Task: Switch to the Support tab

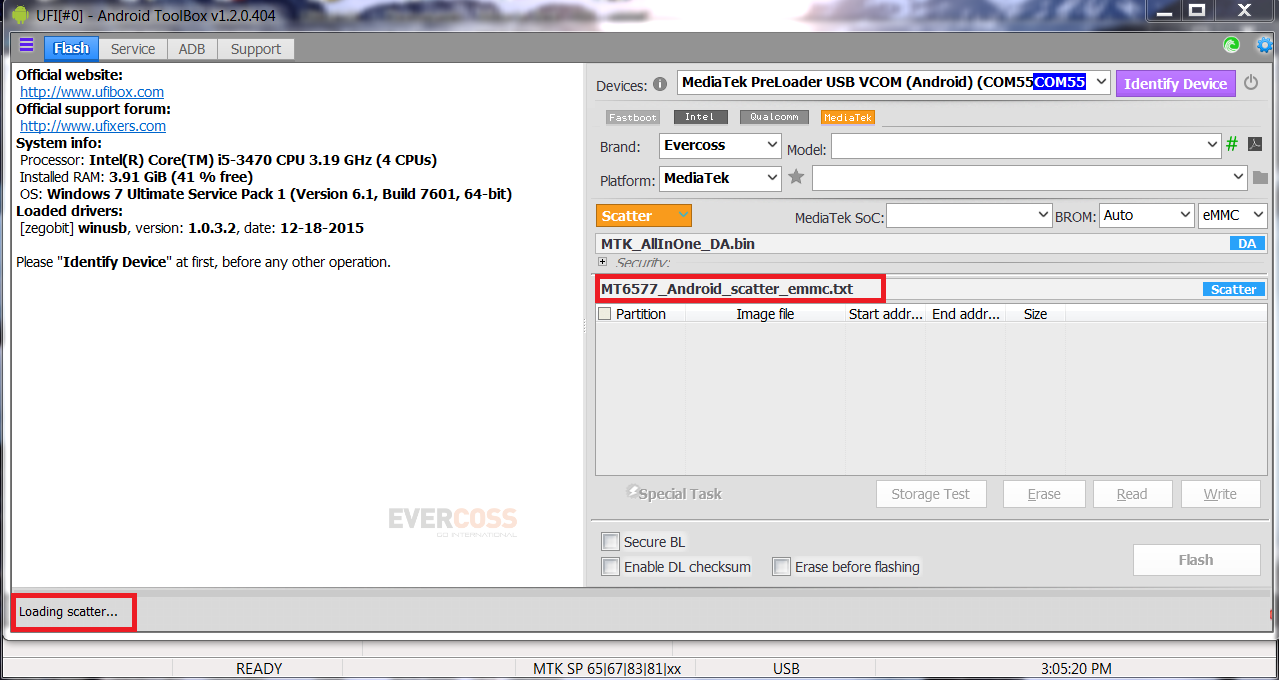Action: point(256,49)
